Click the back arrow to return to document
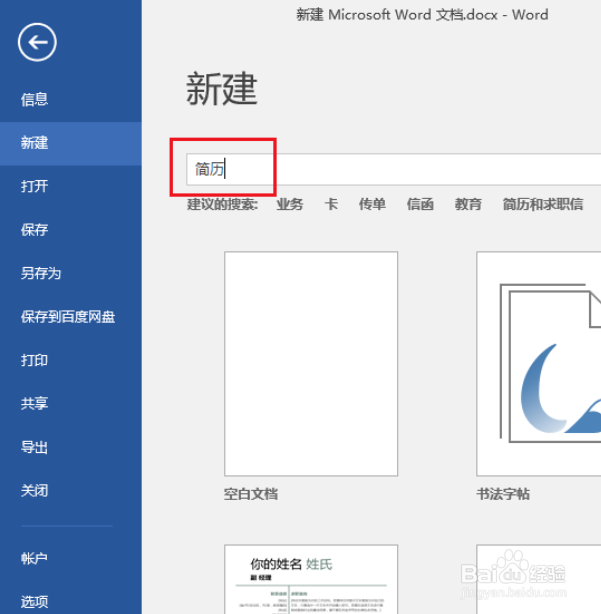 (x=37, y=42)
